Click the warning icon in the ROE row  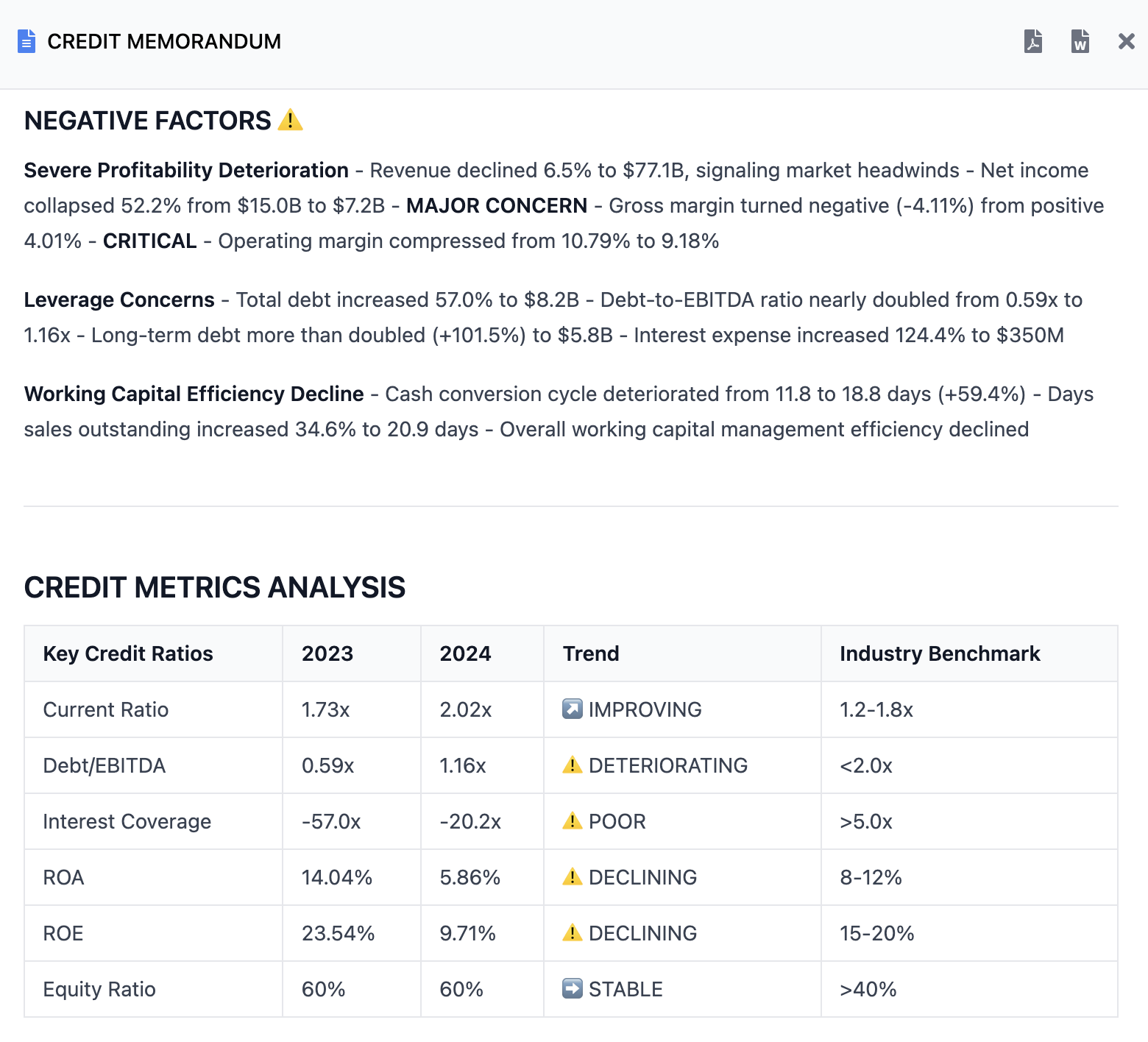pyautogui.click(x=573, y=933)
